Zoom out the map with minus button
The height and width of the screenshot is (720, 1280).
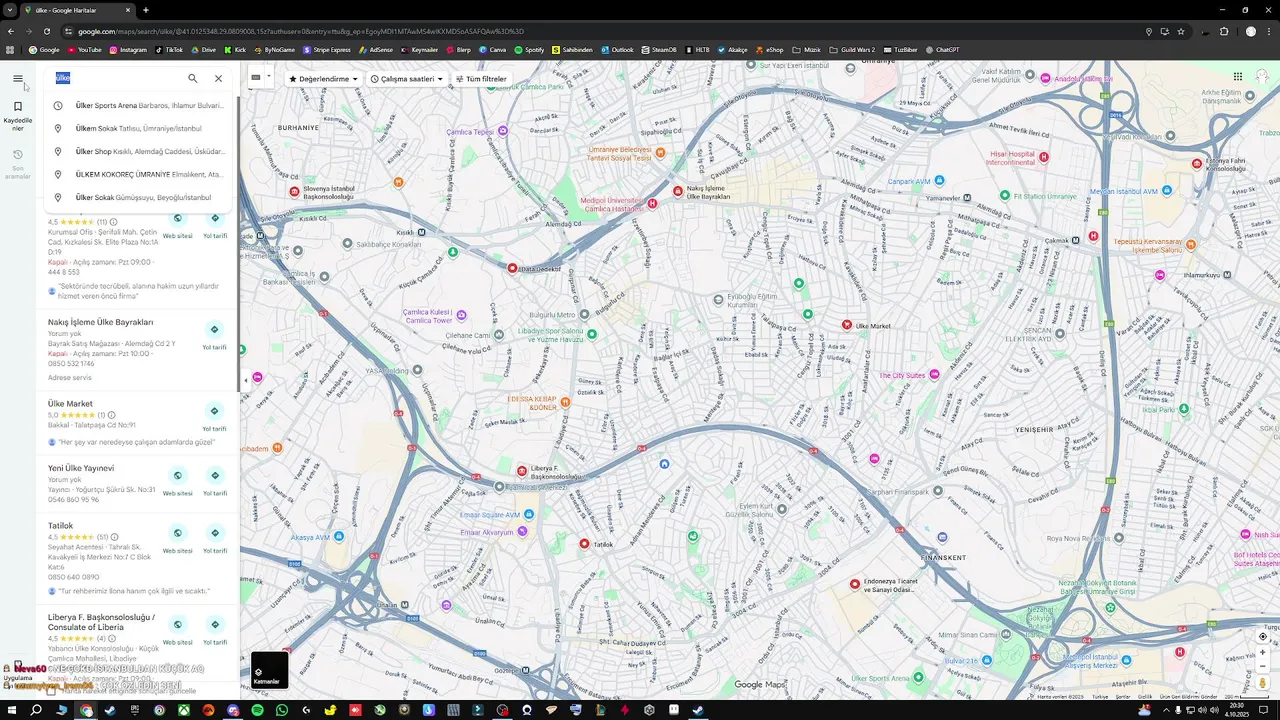pos(1263,666)
